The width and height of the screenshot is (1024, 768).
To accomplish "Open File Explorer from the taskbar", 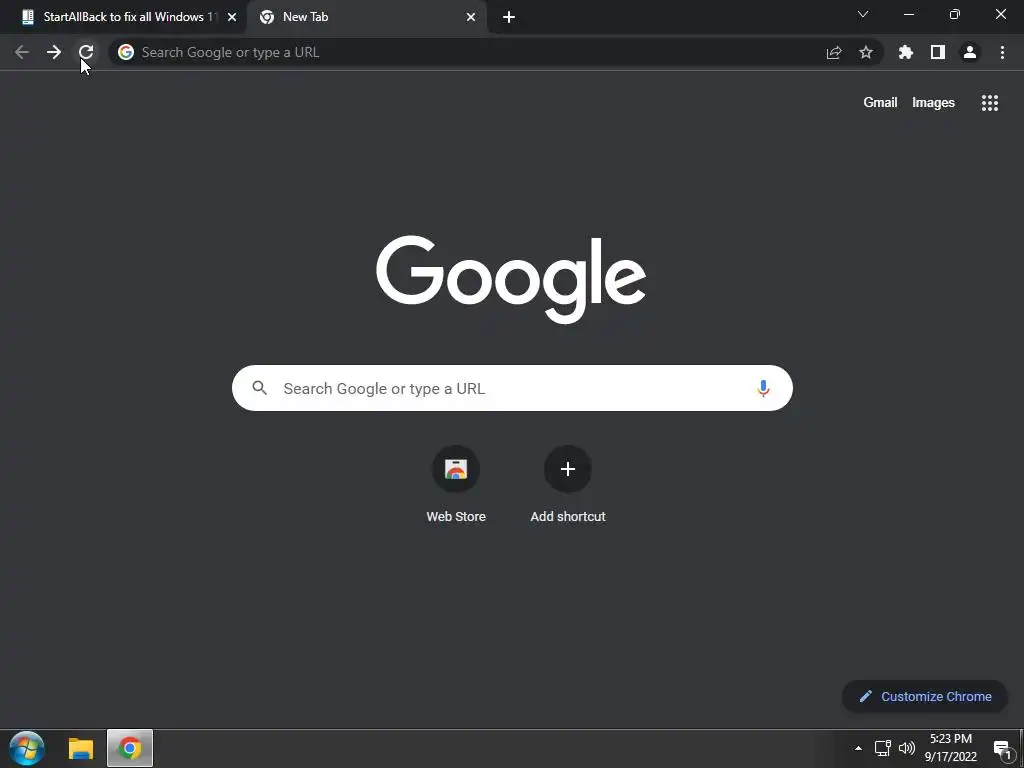I will (81, 748).
